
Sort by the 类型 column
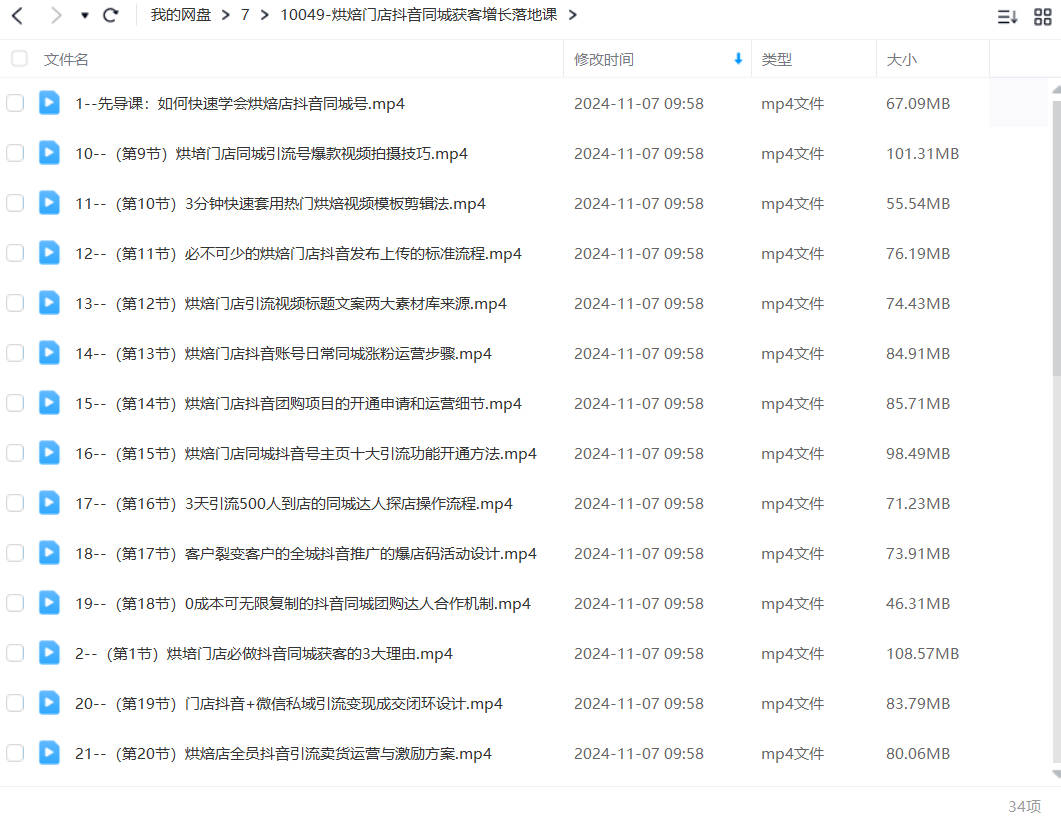776,60
